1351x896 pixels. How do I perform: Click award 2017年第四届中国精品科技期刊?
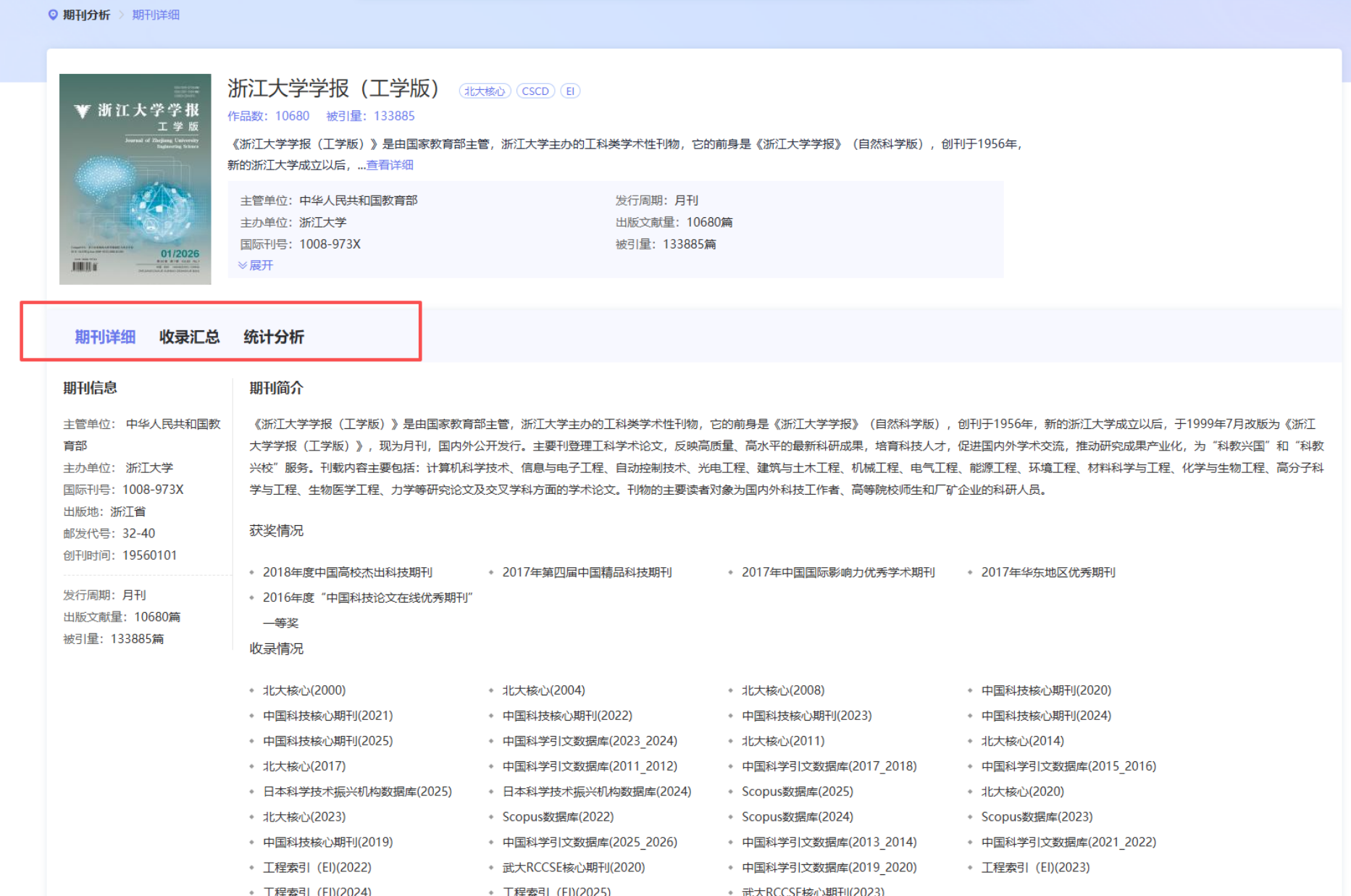click(587, 572)
